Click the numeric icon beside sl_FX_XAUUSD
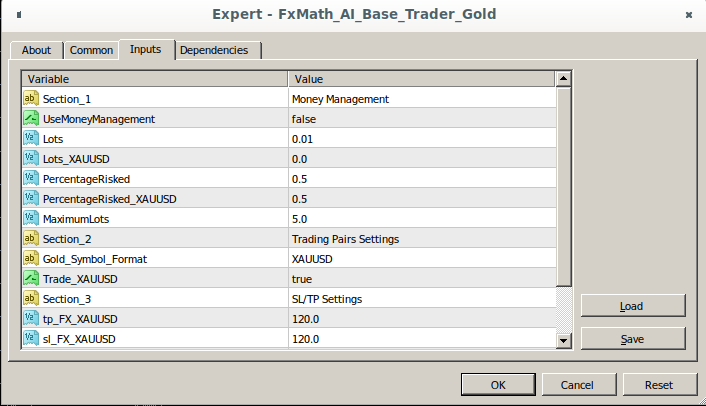 coord(31,338)
